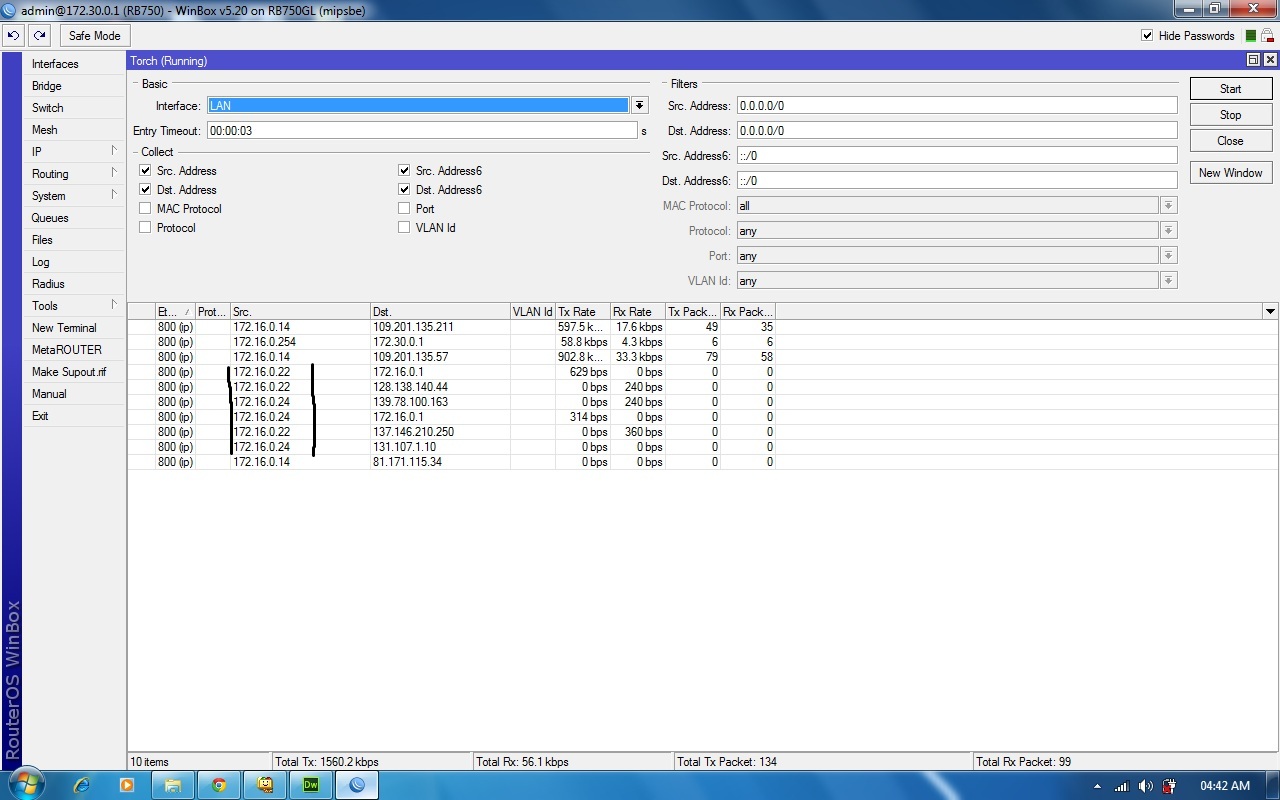Screen dimensions: 1280x800
Task: Open the Bridge menu item
Action: point(73,86)
